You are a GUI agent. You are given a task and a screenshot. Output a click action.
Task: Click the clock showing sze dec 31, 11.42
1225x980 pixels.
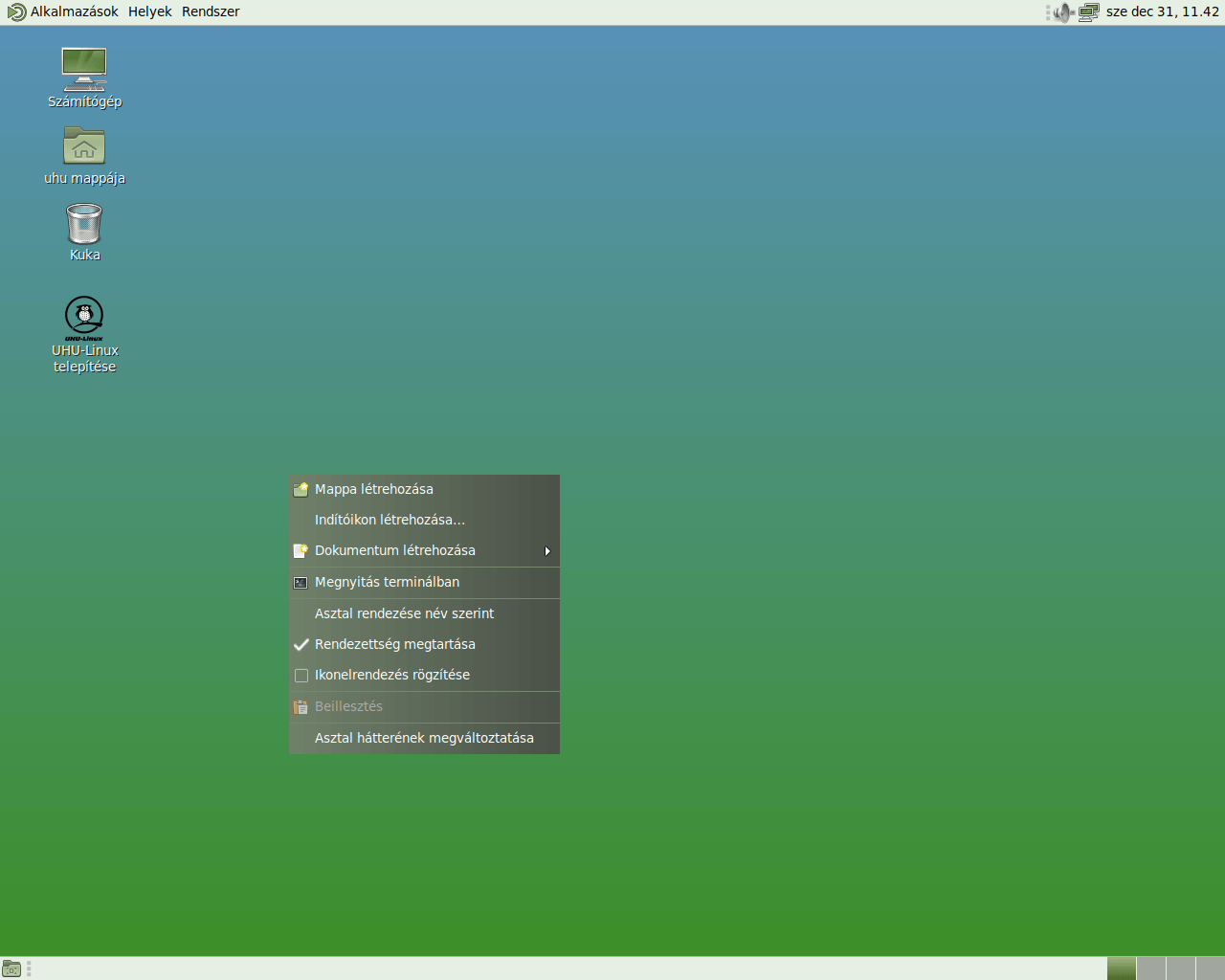pos(1166,12)
